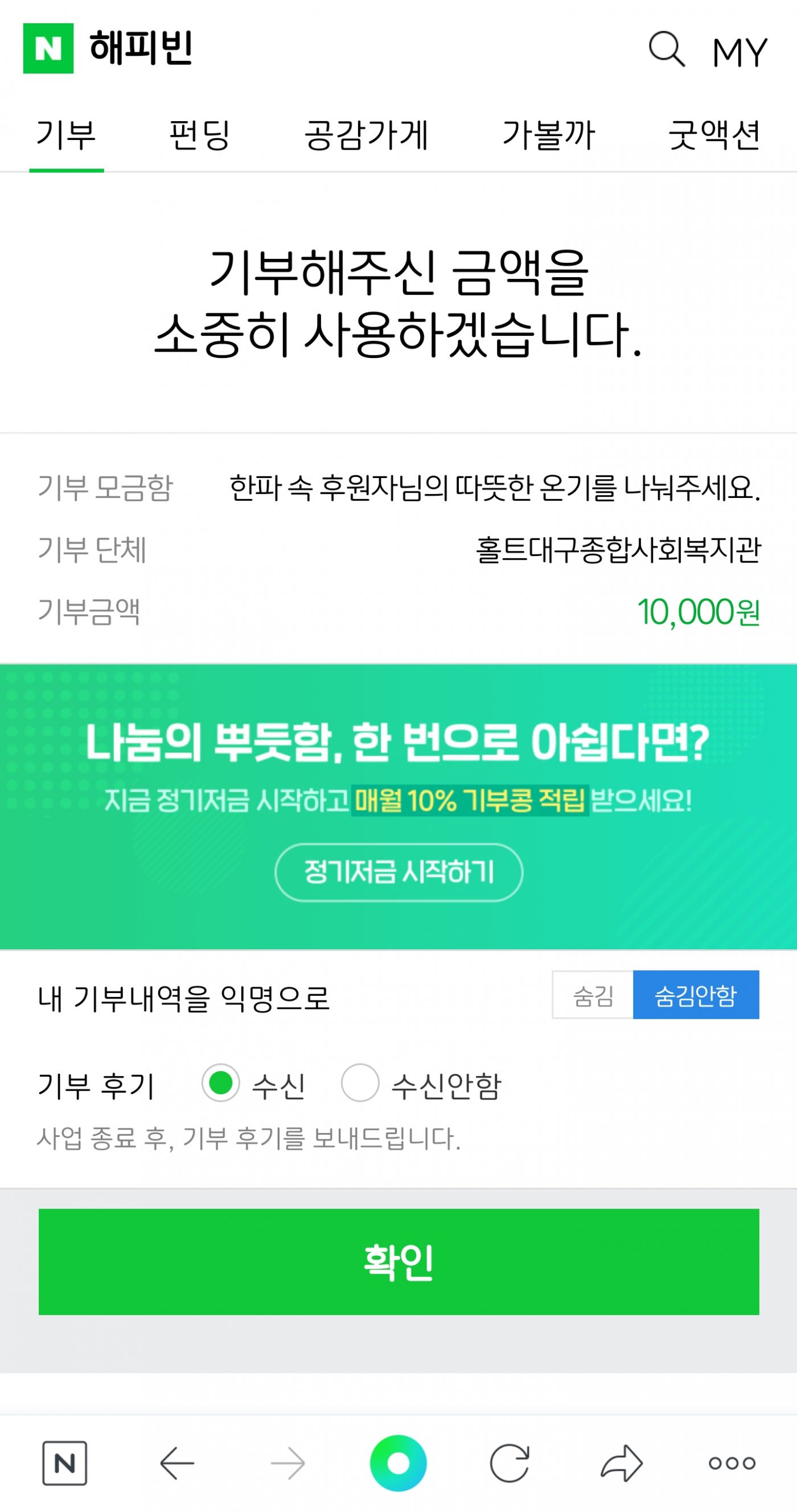Open search with the magnifier icon
The height and width of the screenshot is (1512, 797).
pos(666,50)
